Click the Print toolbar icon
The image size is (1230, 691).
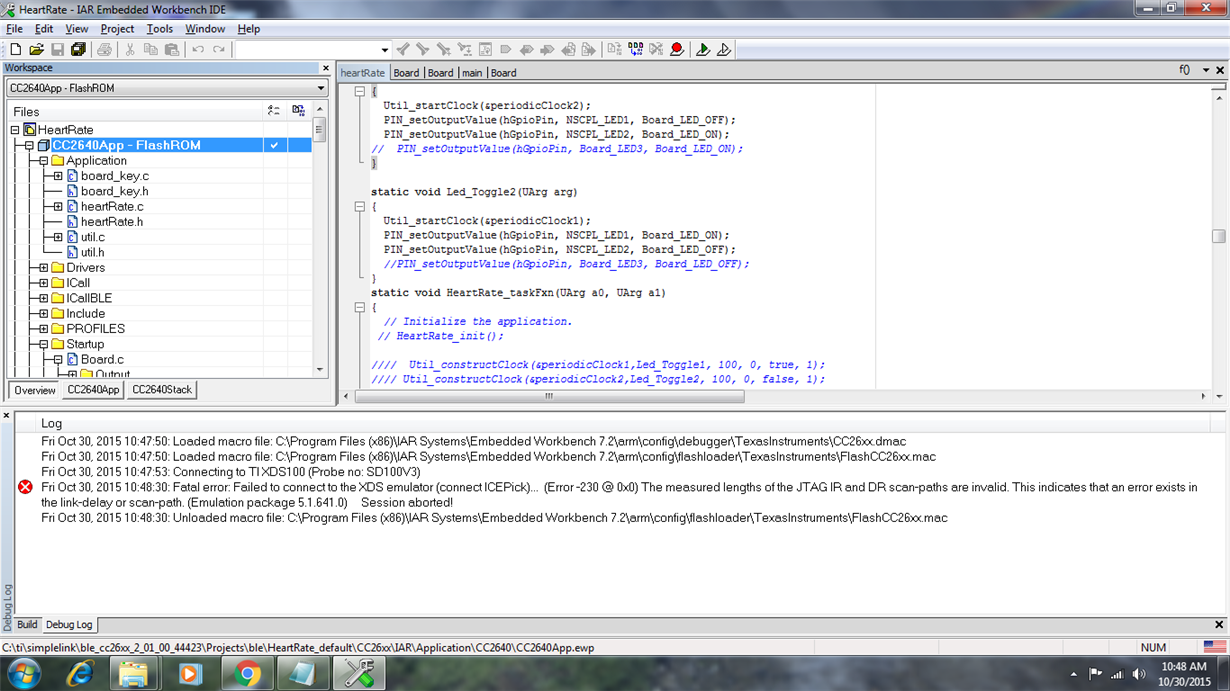point(104,49)
